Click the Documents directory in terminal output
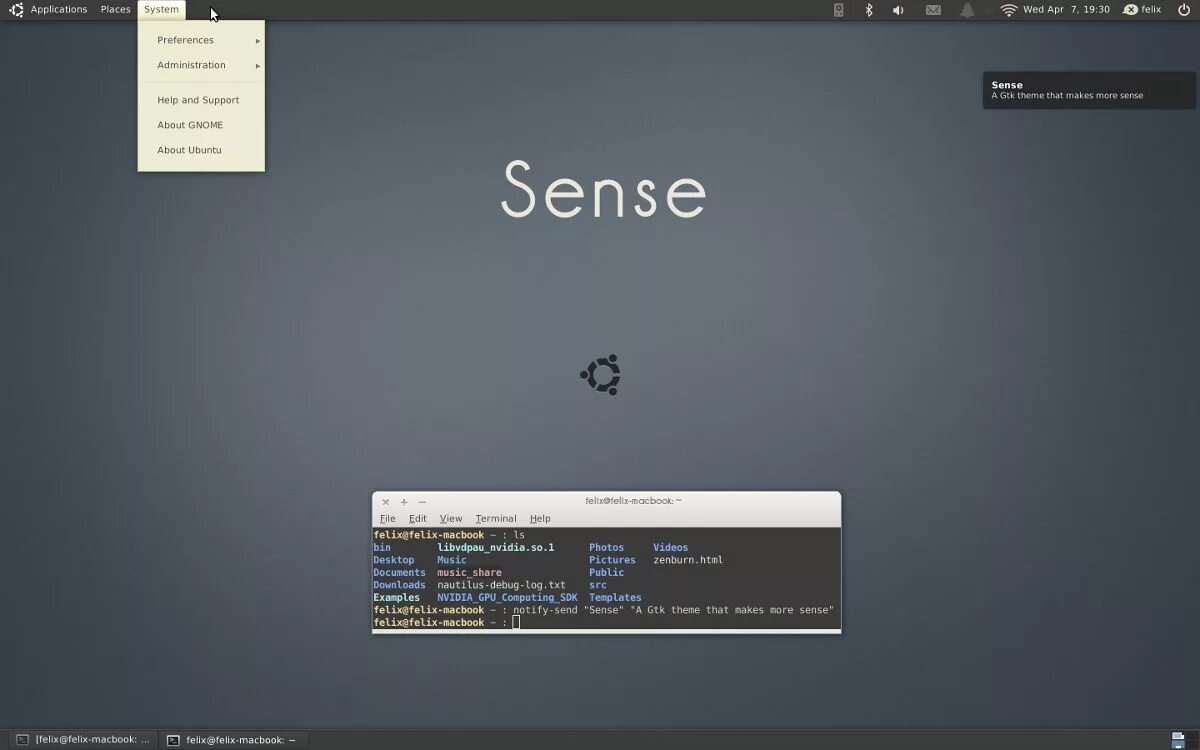This screenshot has width=1200, height=750. pos(399,573)
